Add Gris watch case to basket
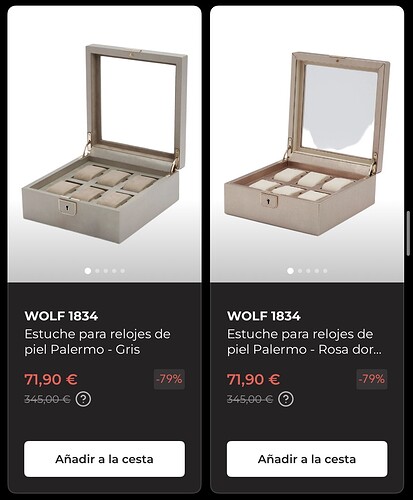The image size is (413, 500). (x=104, y=459)
